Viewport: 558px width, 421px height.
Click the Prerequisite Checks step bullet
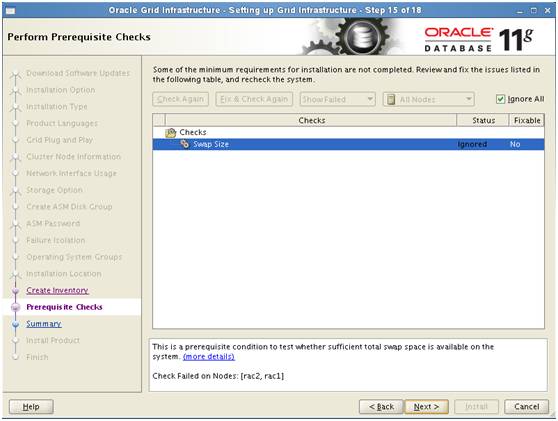(15, 307)
